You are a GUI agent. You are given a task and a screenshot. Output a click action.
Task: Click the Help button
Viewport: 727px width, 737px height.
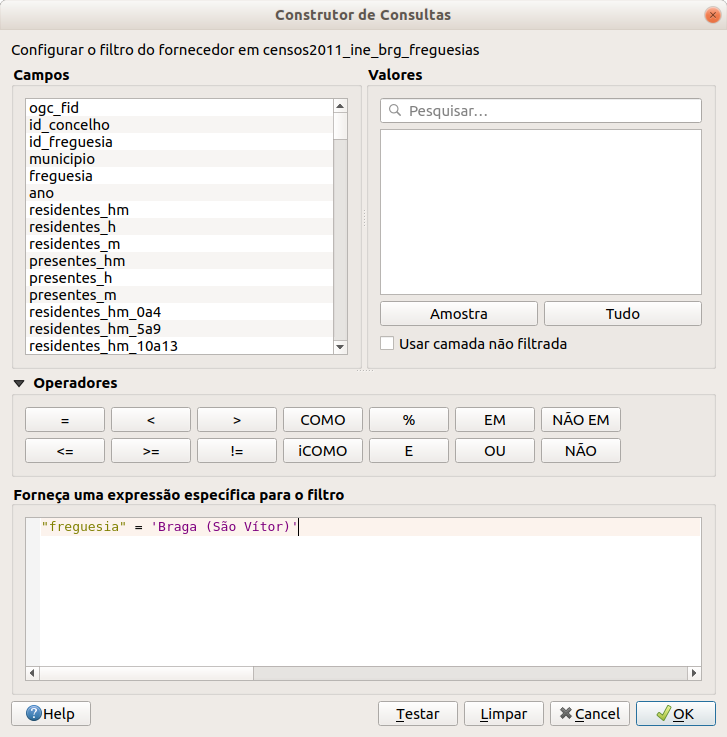[x=51, y=714]
